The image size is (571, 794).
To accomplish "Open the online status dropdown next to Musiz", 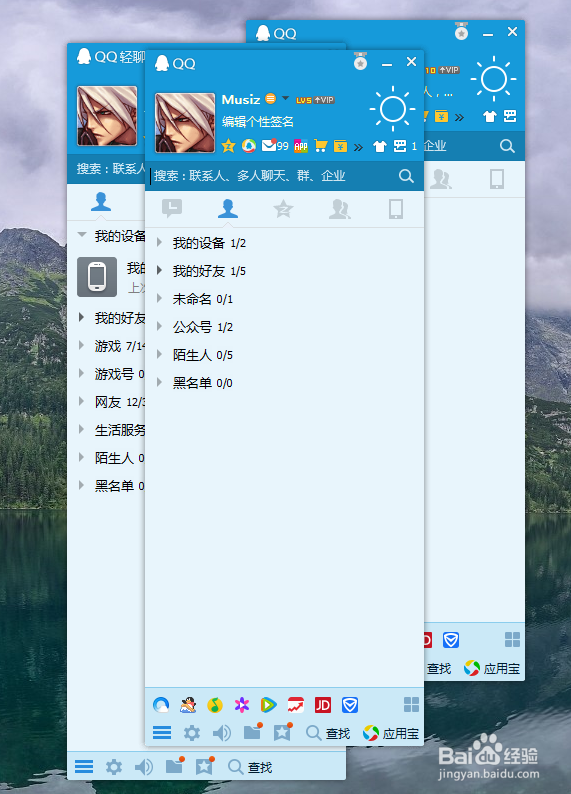I will pyautogui.click(x=286, y=98).
